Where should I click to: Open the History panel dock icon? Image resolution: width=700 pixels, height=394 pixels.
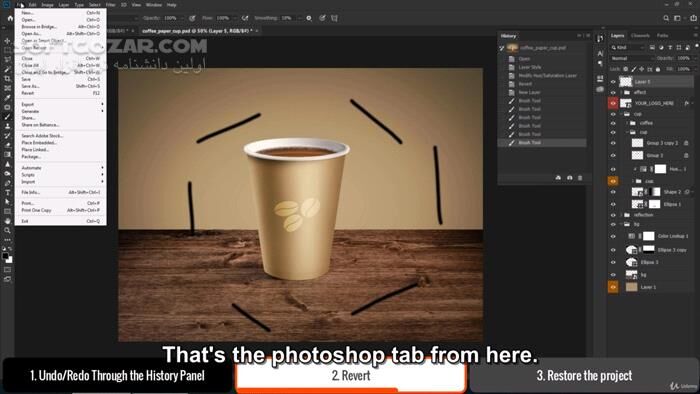coord(600,38)
